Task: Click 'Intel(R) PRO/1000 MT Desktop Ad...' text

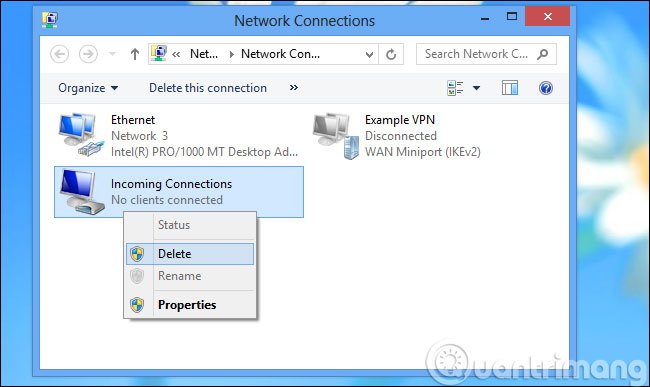Action: (204, 152)
